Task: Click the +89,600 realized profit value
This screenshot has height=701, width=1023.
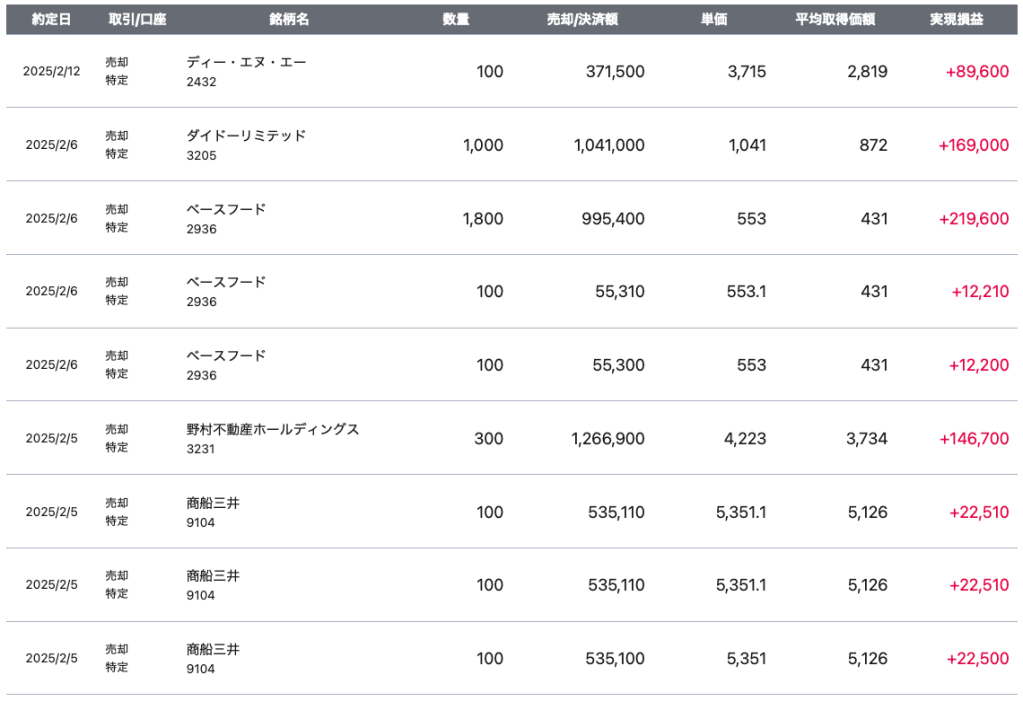Action: point(977,72)
